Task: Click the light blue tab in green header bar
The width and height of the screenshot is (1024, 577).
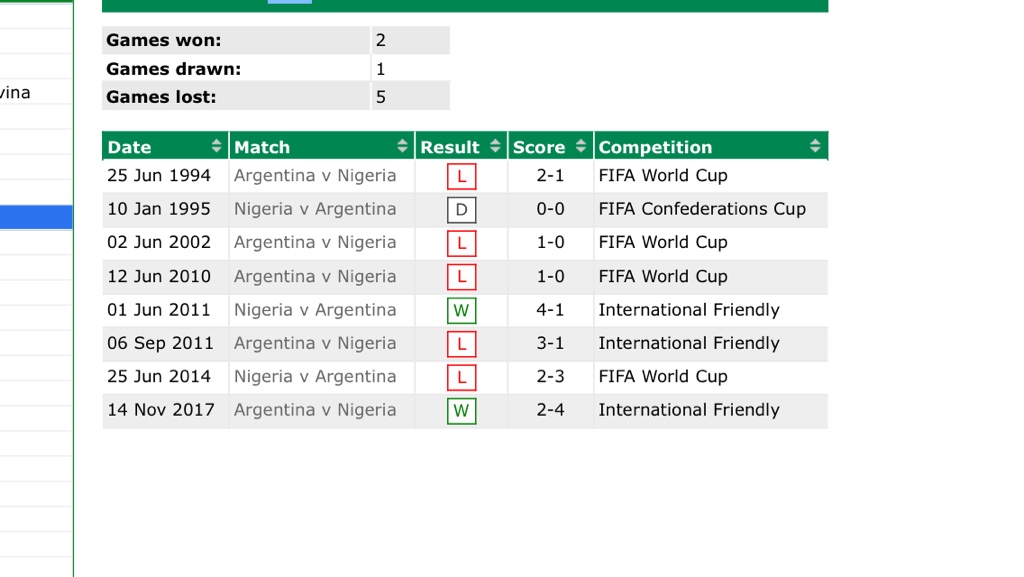Action: coord(289,2)
